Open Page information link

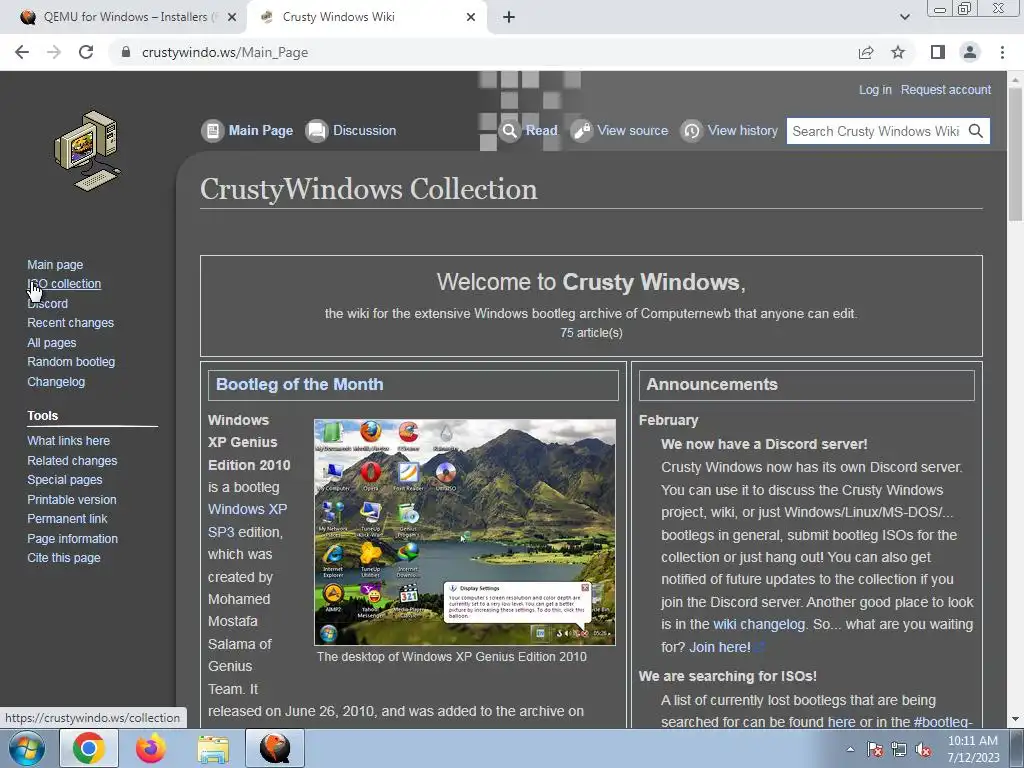tap(72, 539)
